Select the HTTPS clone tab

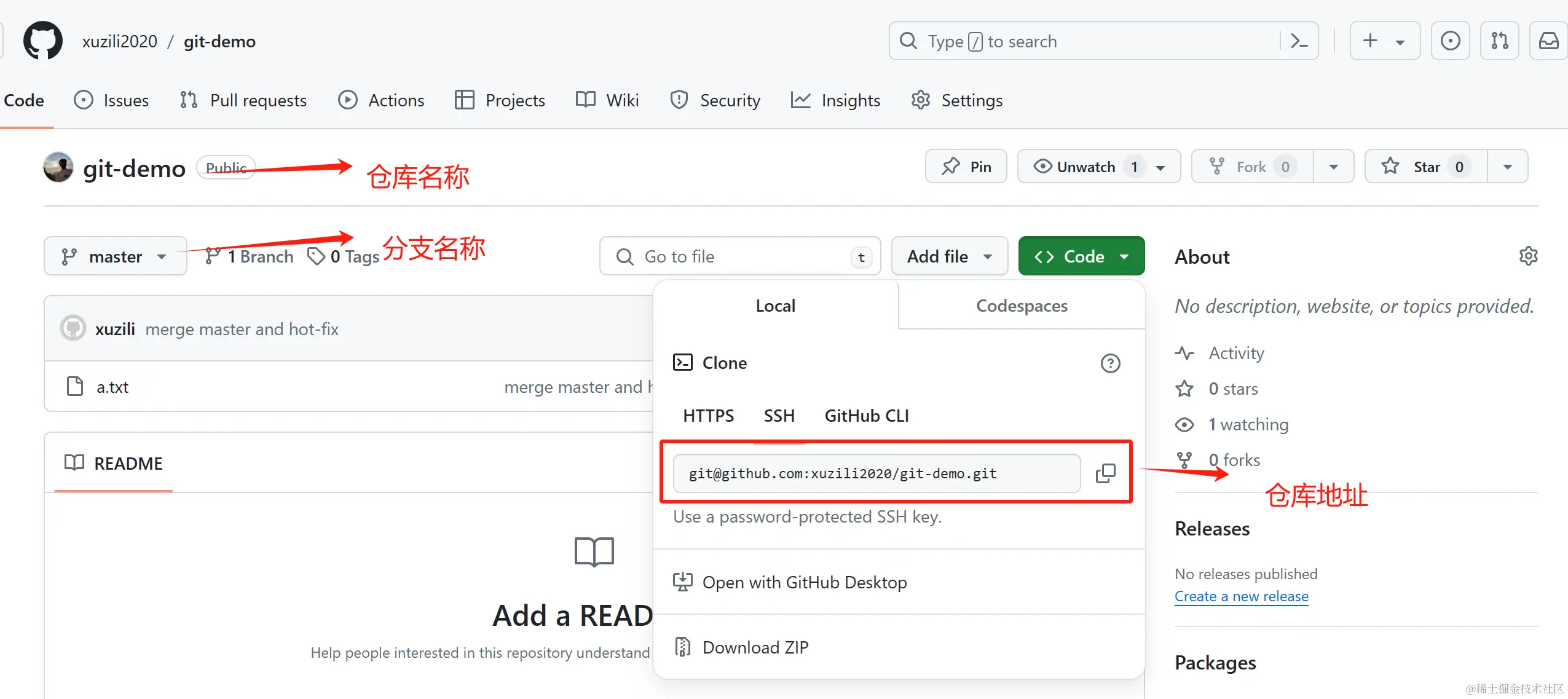point(708,416)
